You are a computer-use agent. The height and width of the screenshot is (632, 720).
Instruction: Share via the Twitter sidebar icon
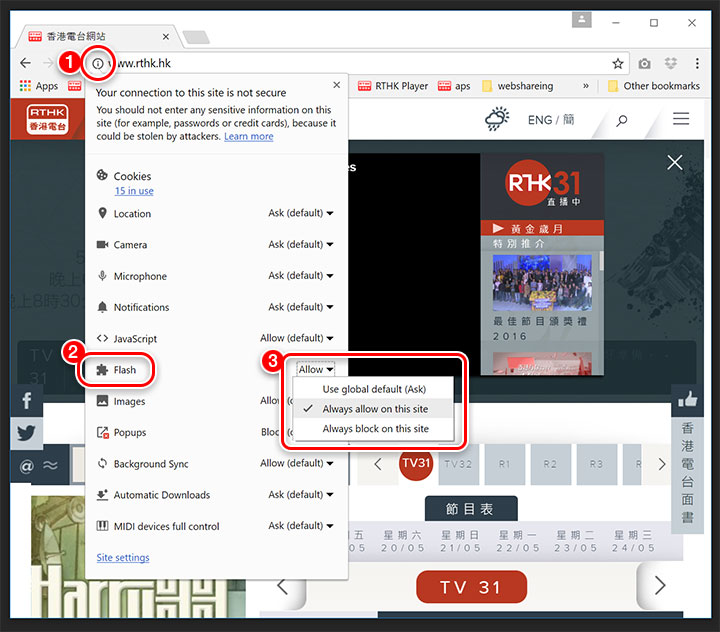click(x=26, y=433)
